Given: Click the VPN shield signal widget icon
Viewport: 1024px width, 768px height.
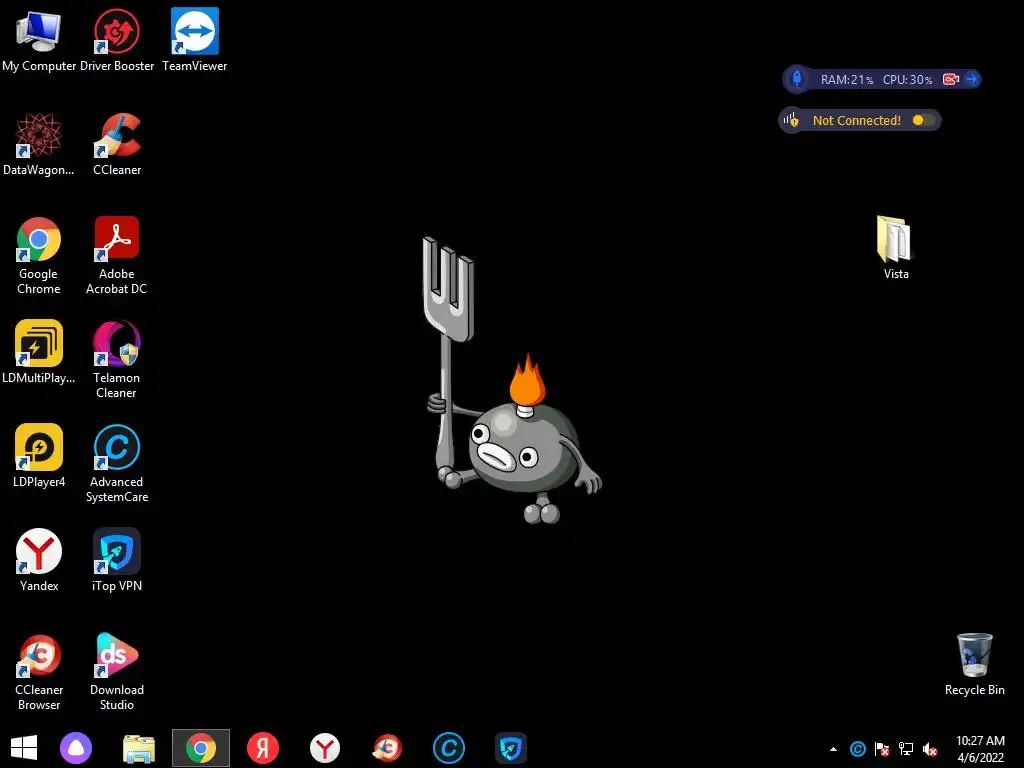Looking at the screenshot, I should coord(792,120).
